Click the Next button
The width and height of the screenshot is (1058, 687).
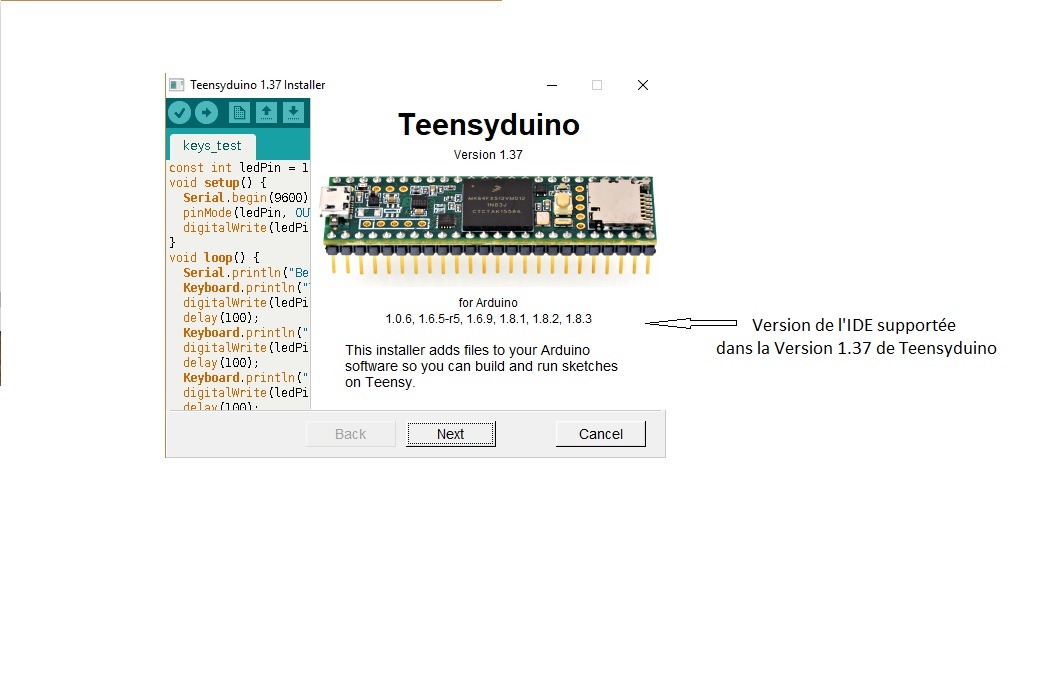click(451, 434)
